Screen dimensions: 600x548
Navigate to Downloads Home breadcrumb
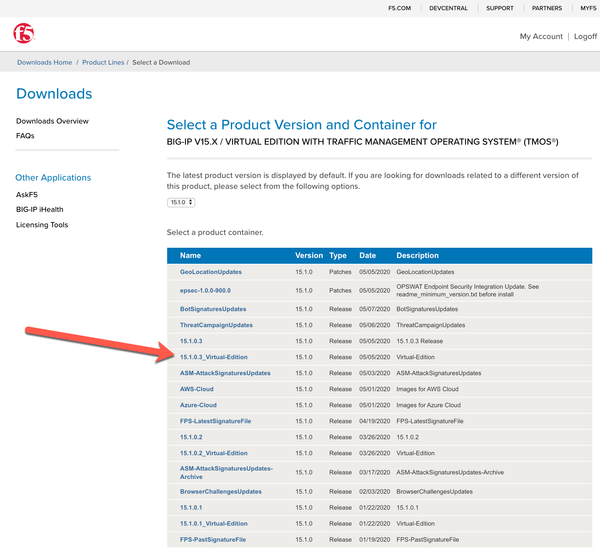(x=45, y=62)
